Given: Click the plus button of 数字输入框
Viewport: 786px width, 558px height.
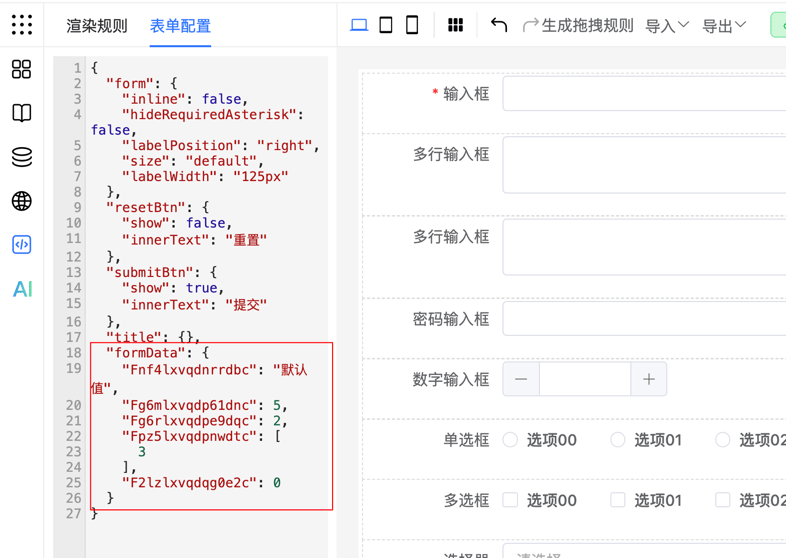Looking at the screenshot, I should [649, 379].
